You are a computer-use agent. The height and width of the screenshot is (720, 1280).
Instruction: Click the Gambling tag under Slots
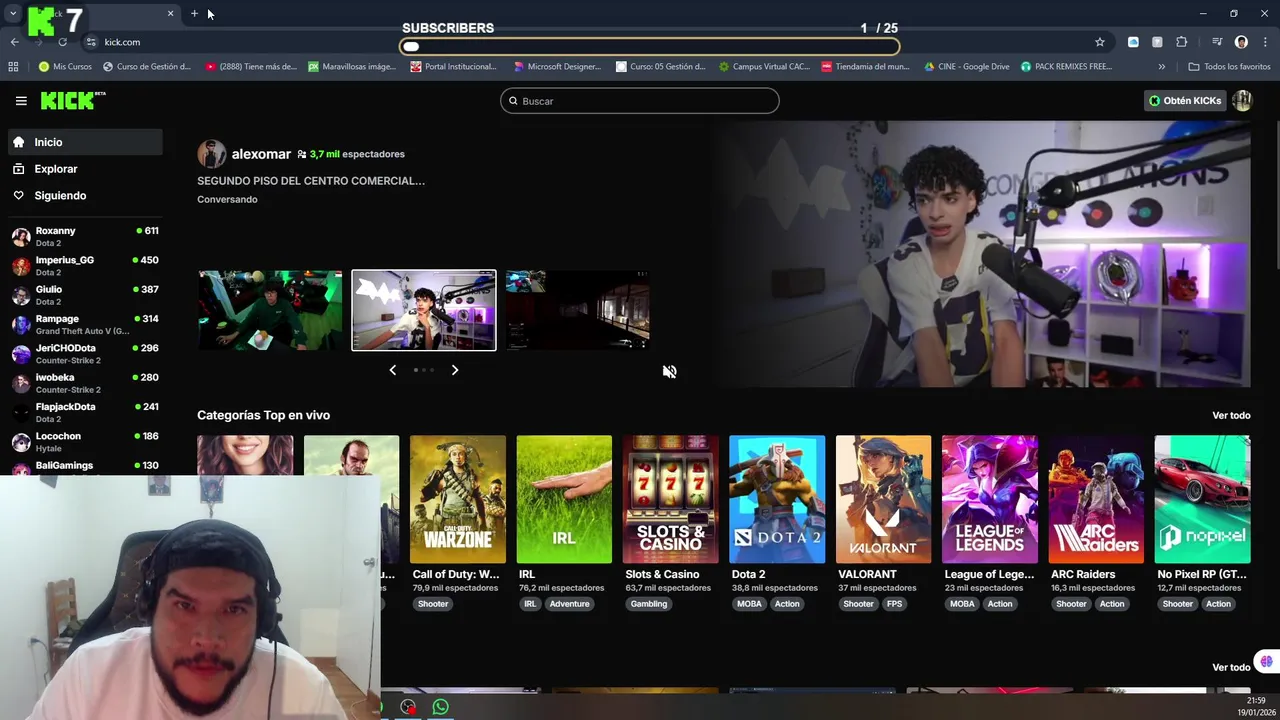coord(649,604)
